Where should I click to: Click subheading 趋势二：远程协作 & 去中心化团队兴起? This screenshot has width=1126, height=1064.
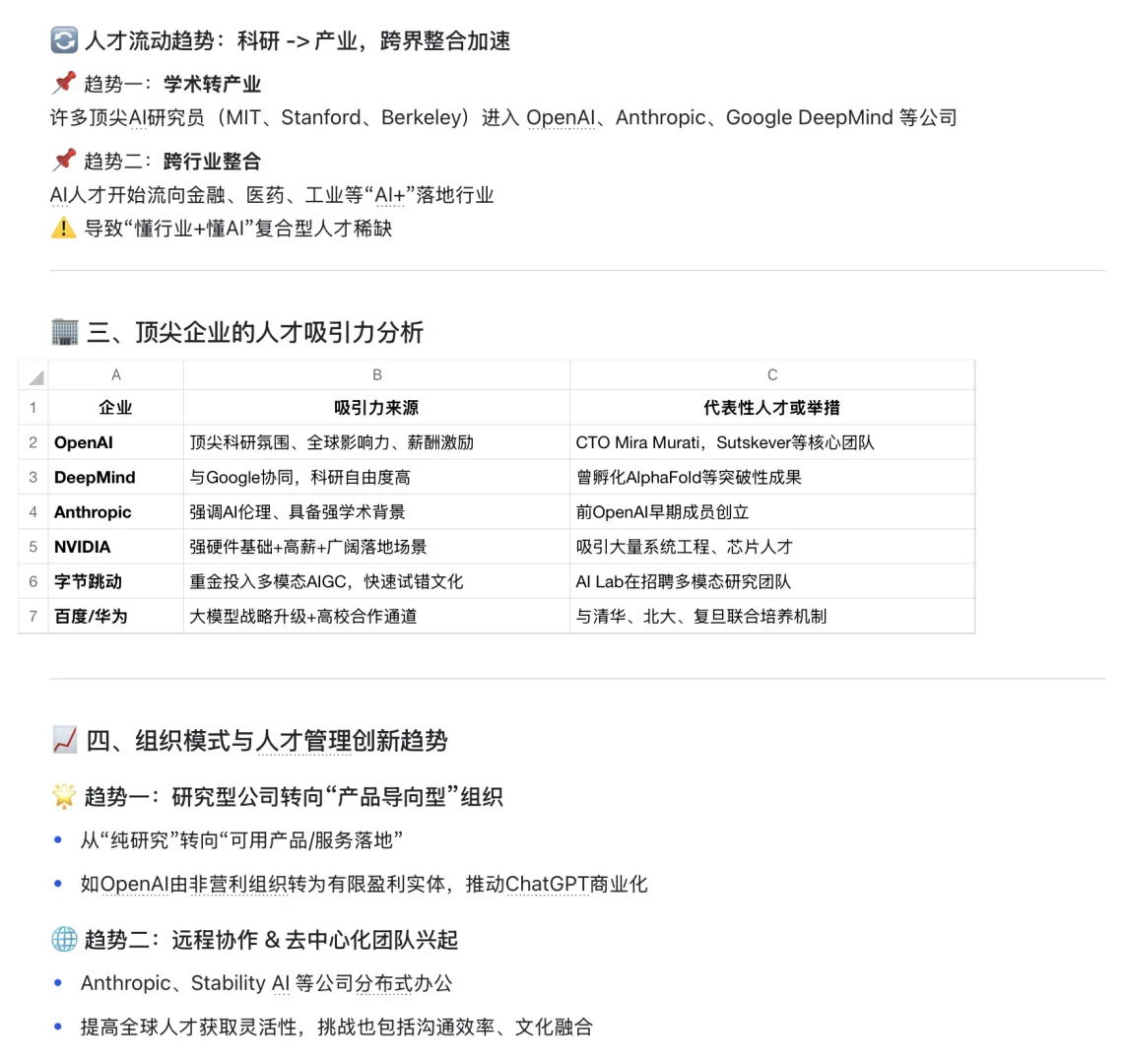[271, 940]
